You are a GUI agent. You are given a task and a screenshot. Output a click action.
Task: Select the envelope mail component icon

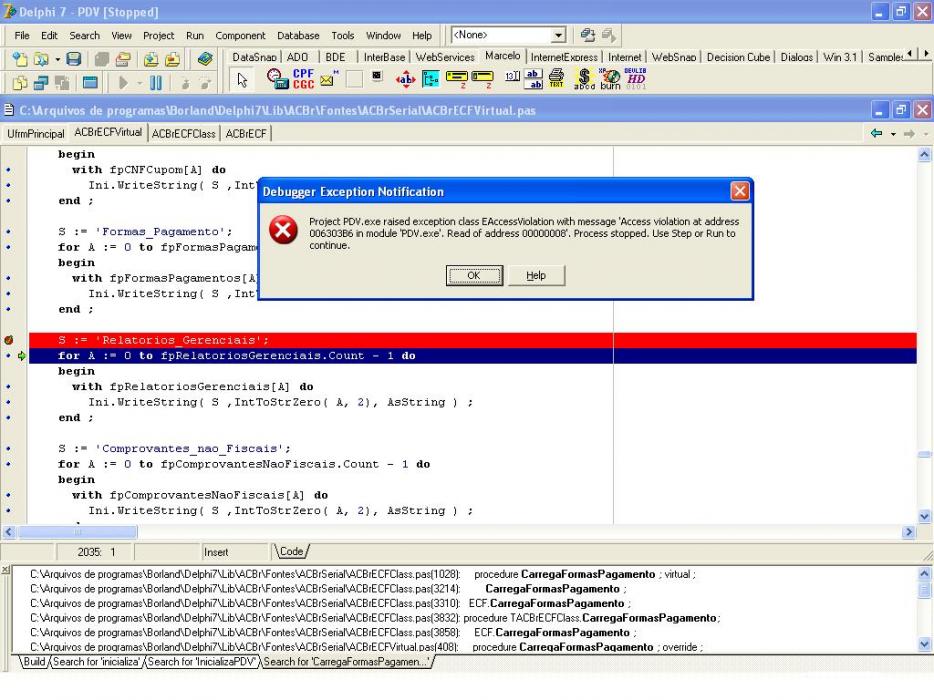(328, 79)
